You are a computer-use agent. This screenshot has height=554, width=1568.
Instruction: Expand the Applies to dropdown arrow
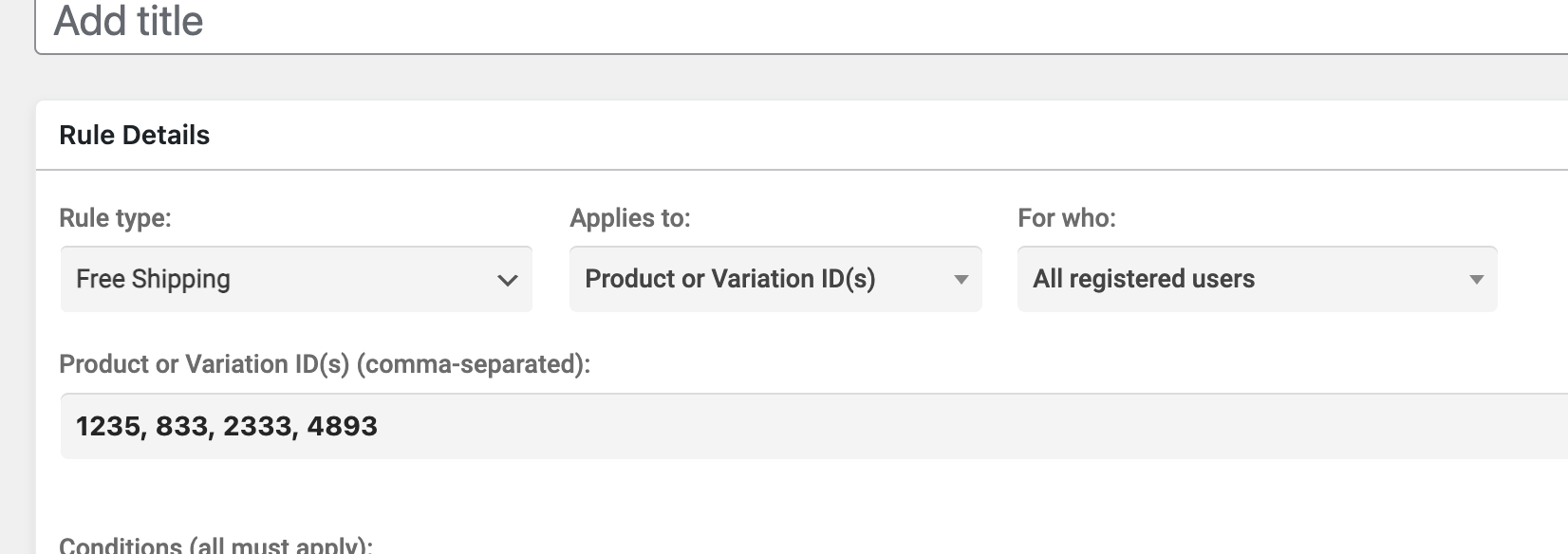click(x=961, y=280)
